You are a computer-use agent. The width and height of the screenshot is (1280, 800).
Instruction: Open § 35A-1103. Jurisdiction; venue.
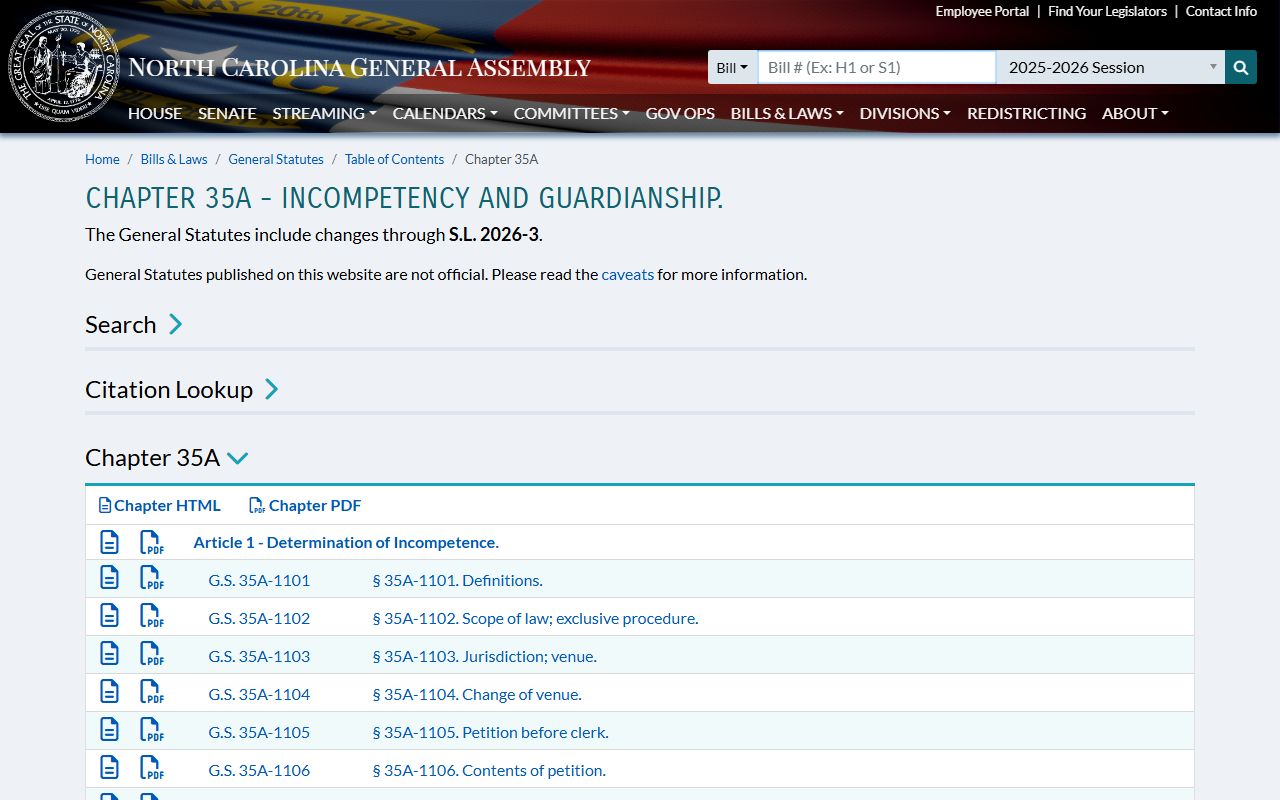click(x=484, y=656)
